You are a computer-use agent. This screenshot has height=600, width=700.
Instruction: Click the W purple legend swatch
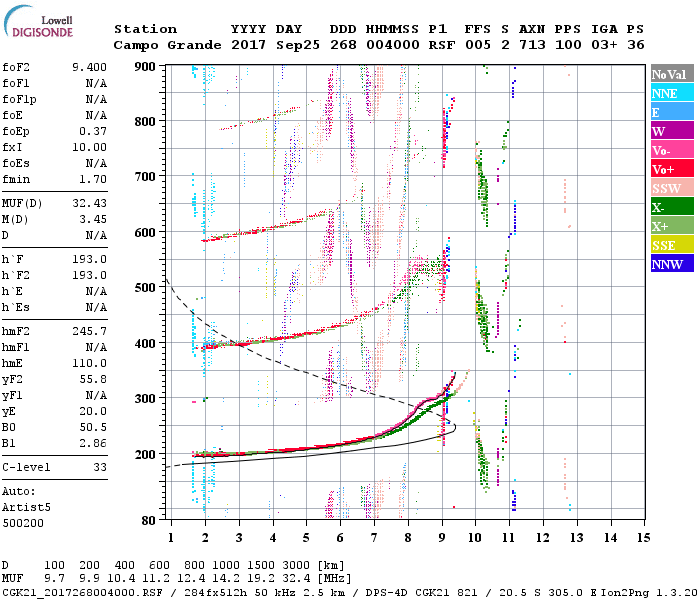672,131
